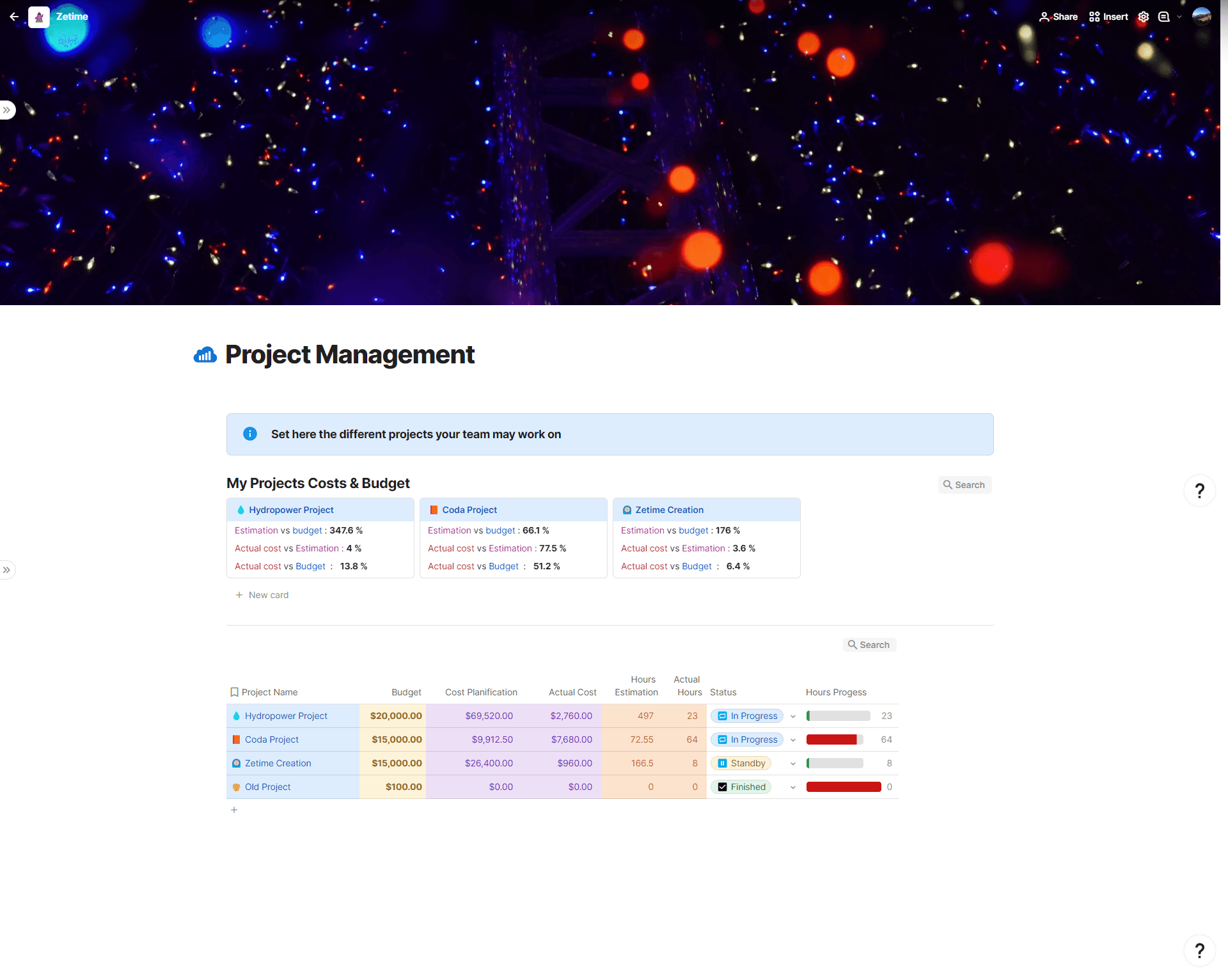Click the Zetime doc title

pos(72,17)
